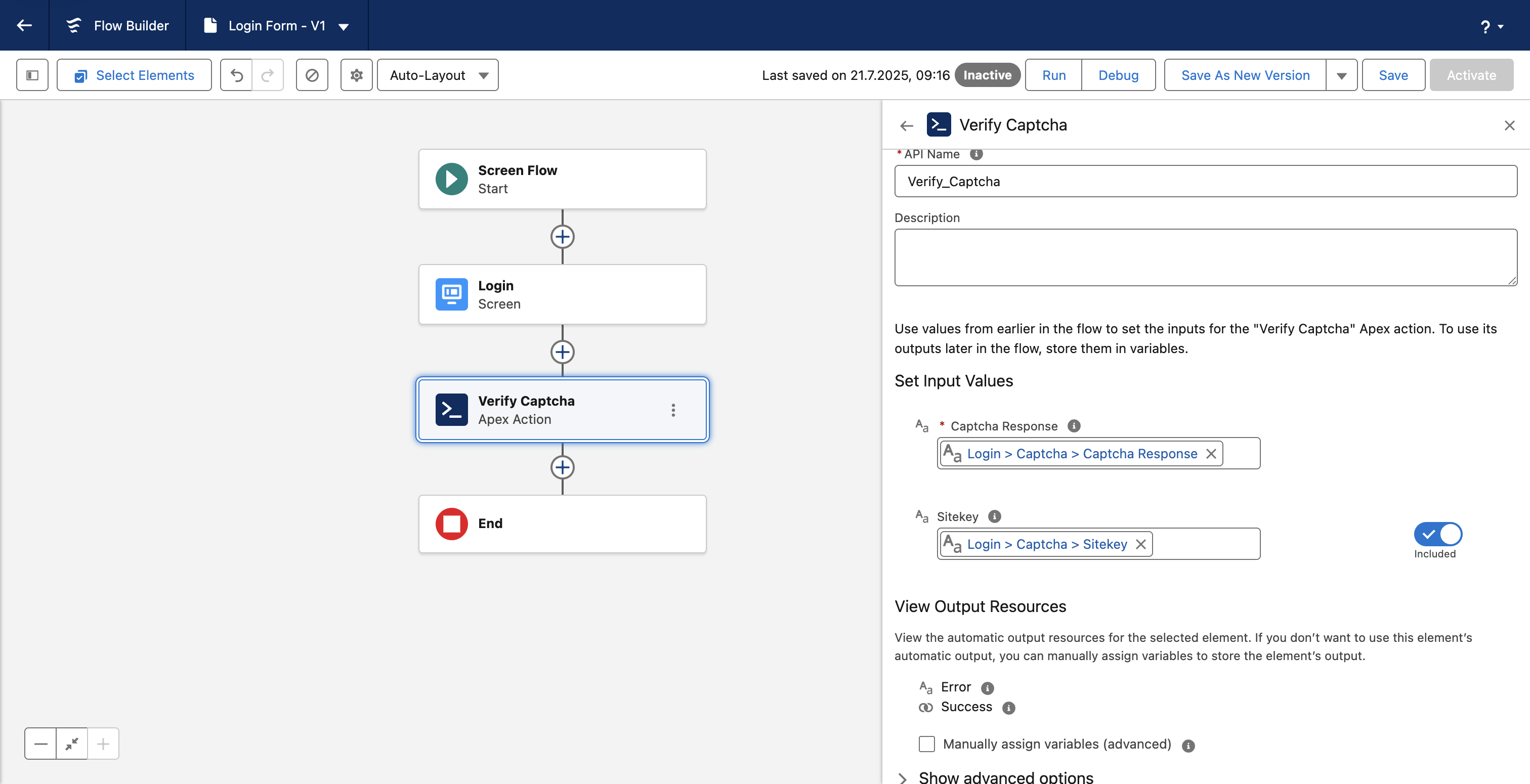Show Error output info tooltip

[x=988, y=688]
